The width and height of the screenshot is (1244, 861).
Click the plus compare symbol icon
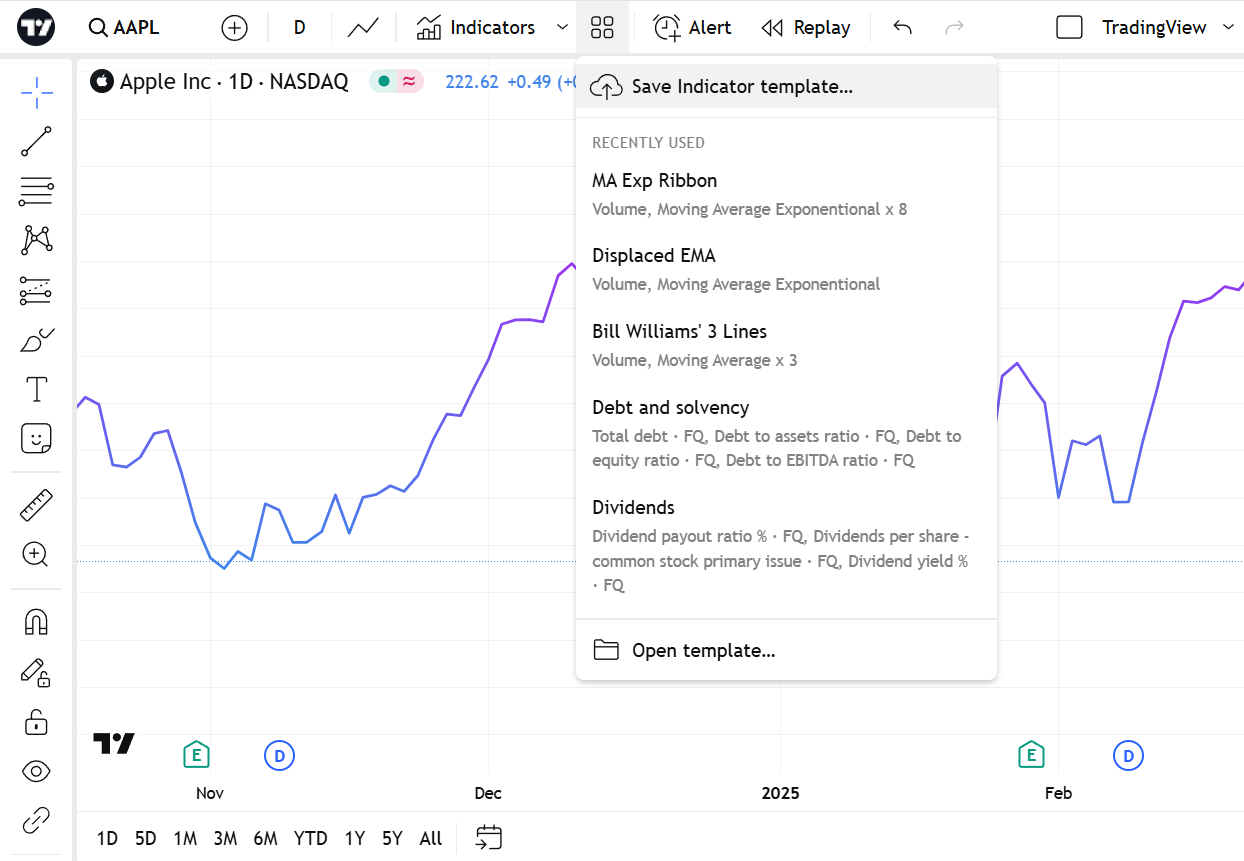(x=234, y=27)
